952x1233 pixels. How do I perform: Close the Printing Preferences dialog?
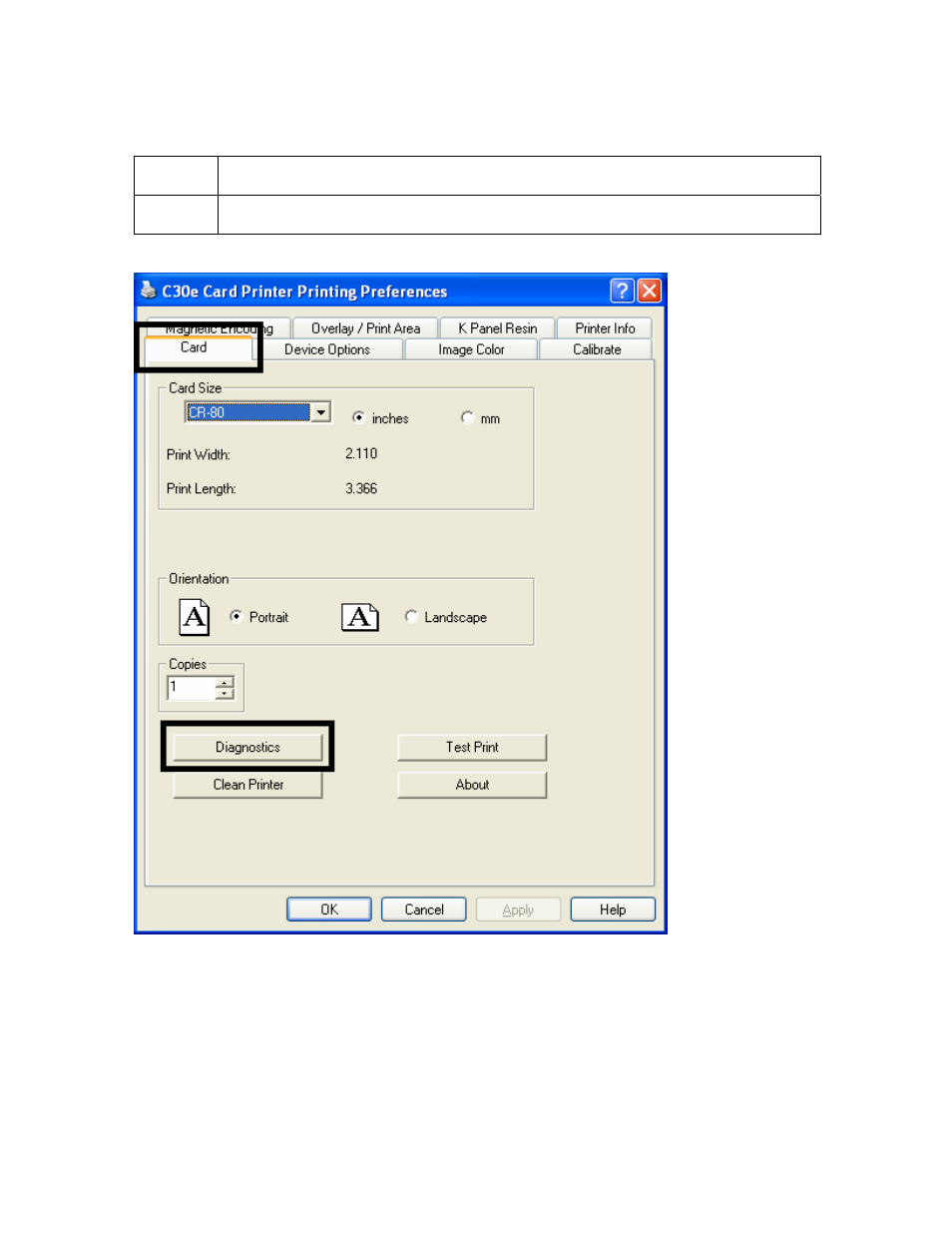(x=649, y=291)
